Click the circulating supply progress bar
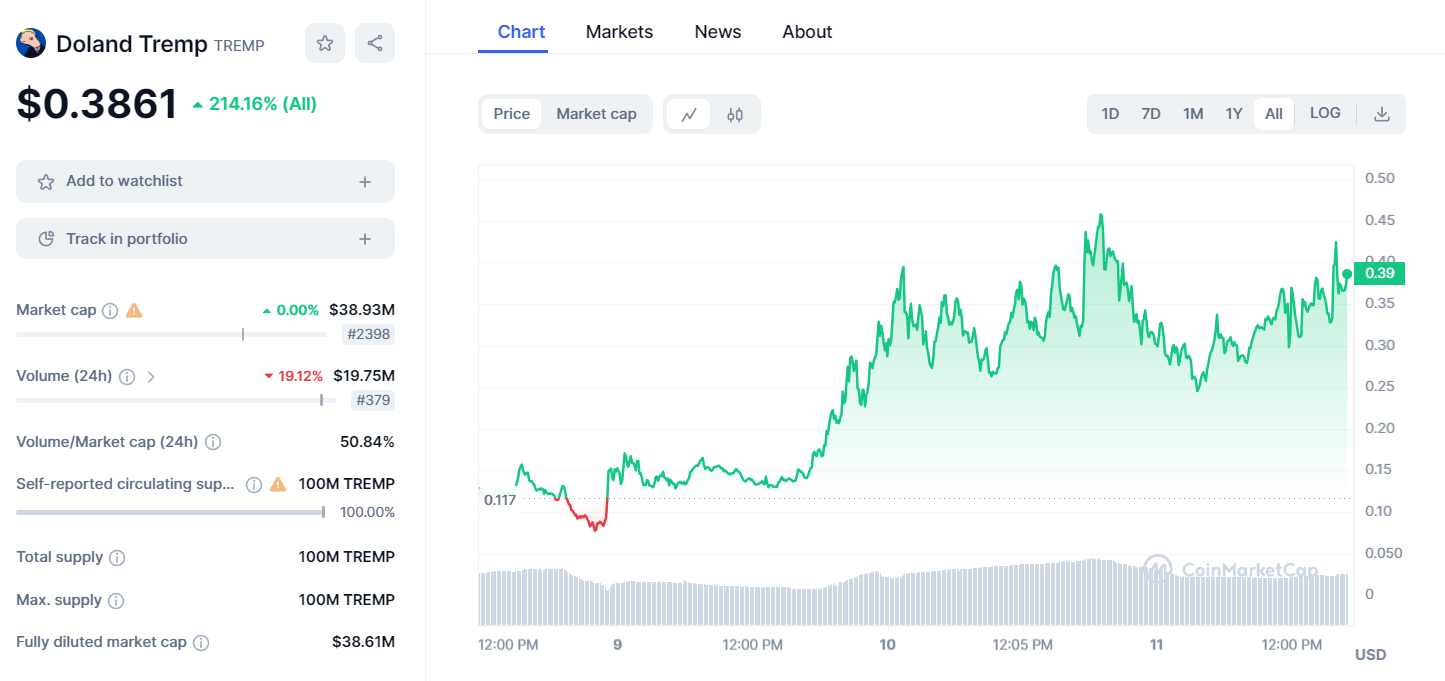Screen dimensions: 1445x681 click(170, 512)
